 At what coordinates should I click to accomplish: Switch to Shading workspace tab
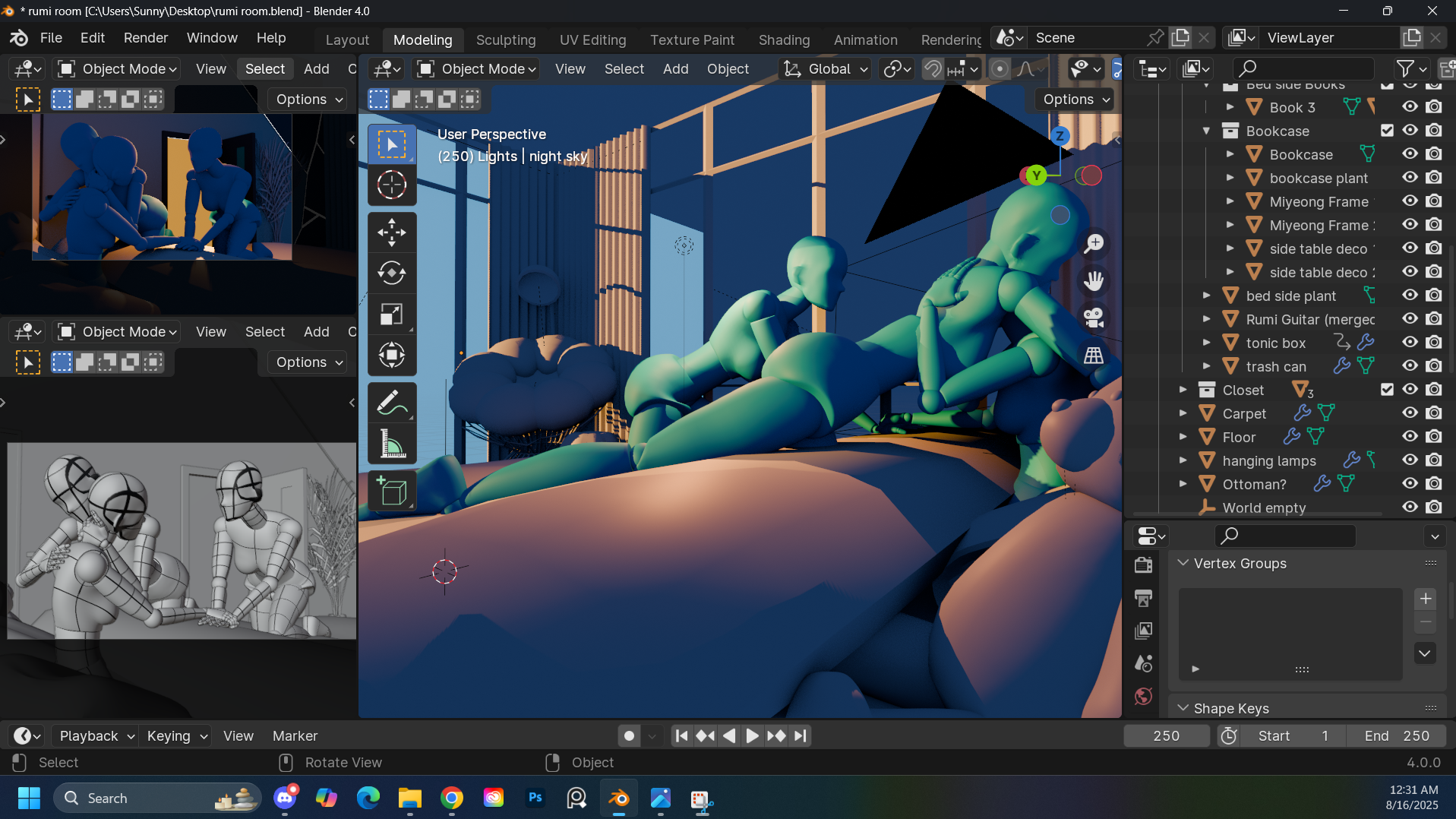coord(785,40)
